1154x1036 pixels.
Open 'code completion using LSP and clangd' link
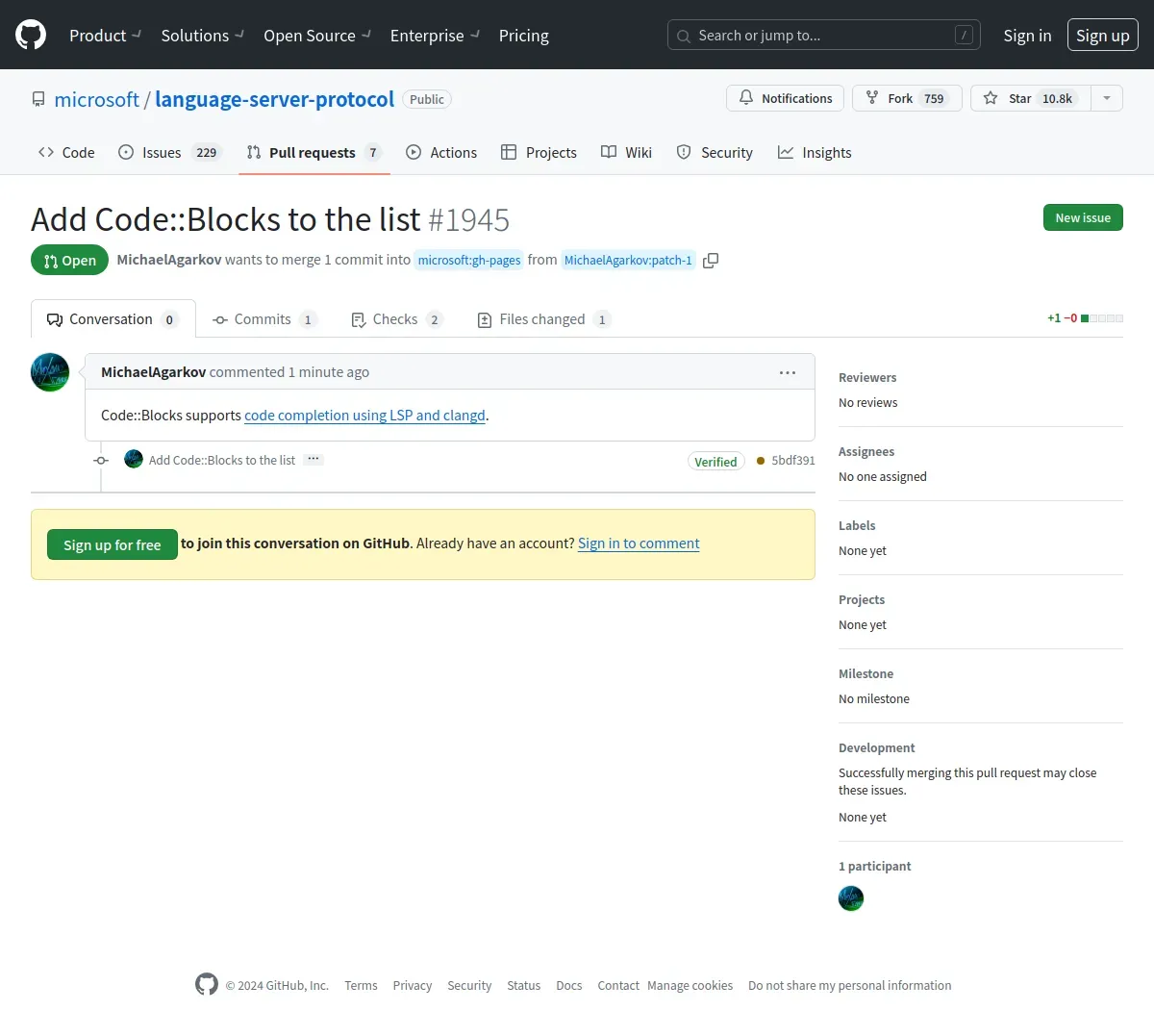[364, 416]
